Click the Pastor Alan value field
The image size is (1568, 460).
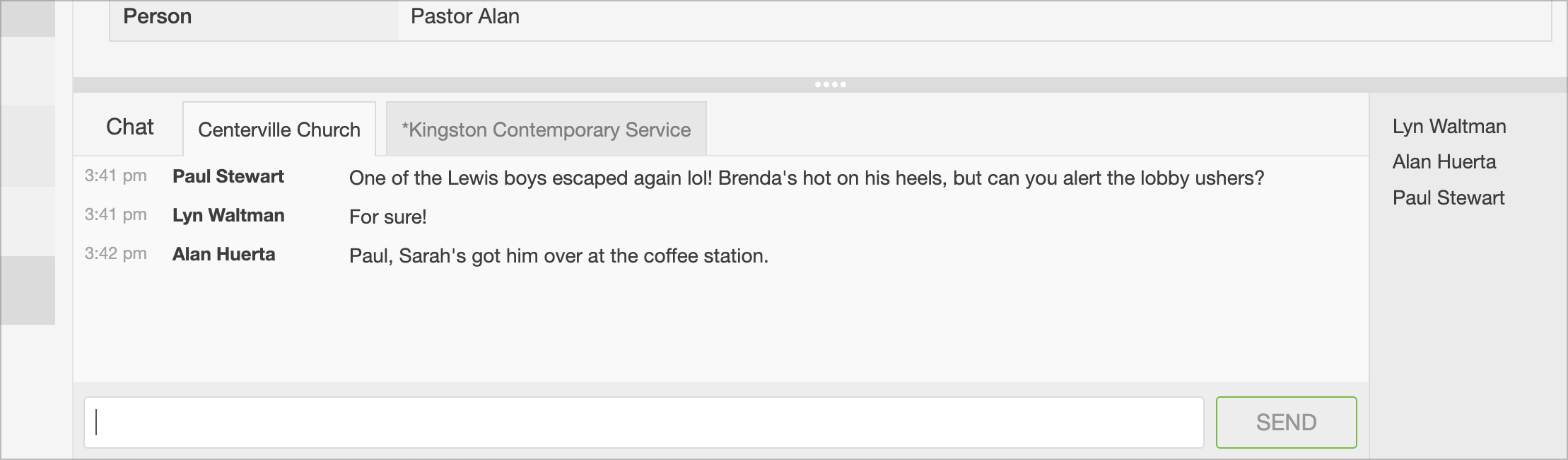click(x=464, y=16)
